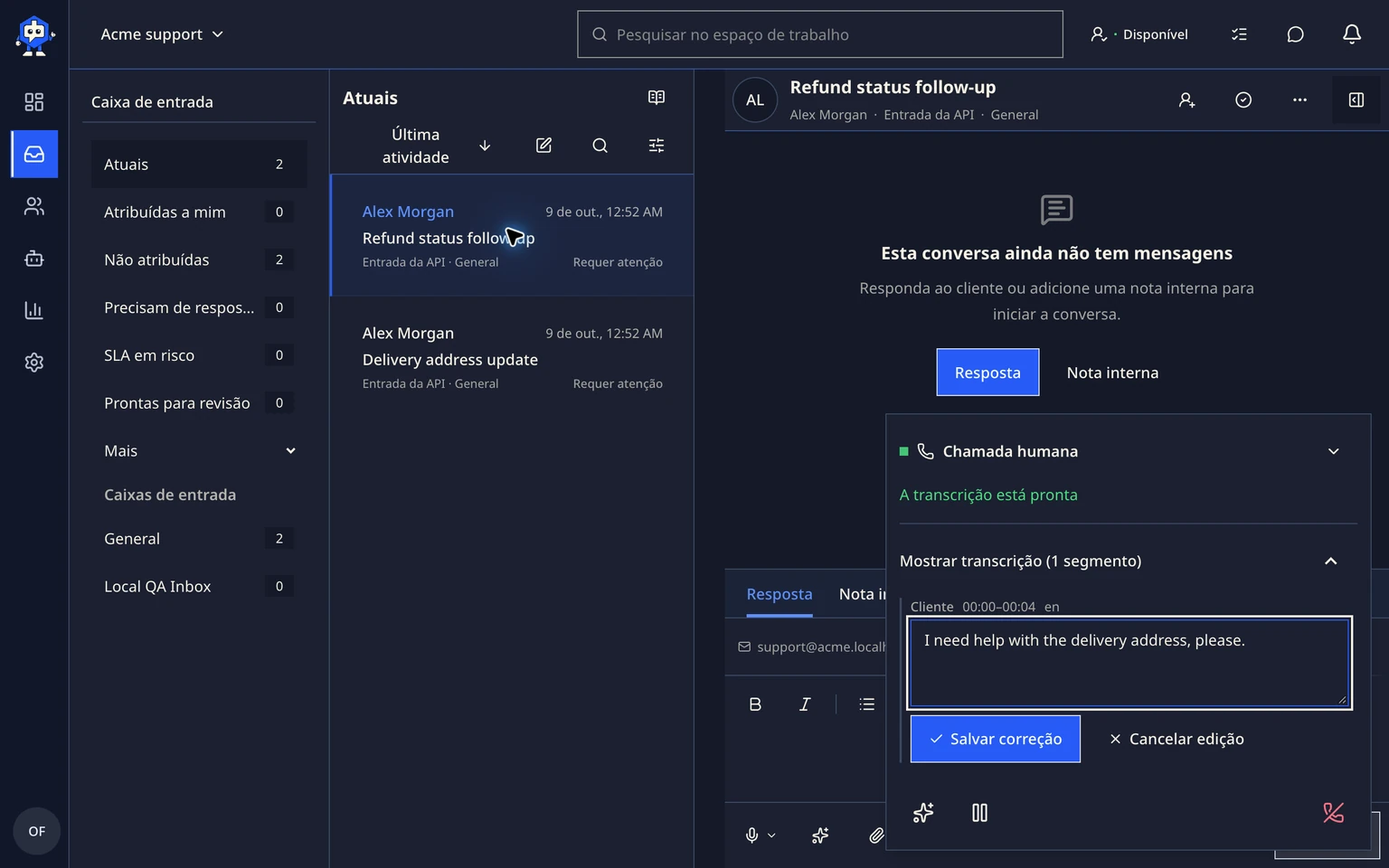Expand the Mais section in sidebar
This screenshot has height=868, width=1389.
200,451
